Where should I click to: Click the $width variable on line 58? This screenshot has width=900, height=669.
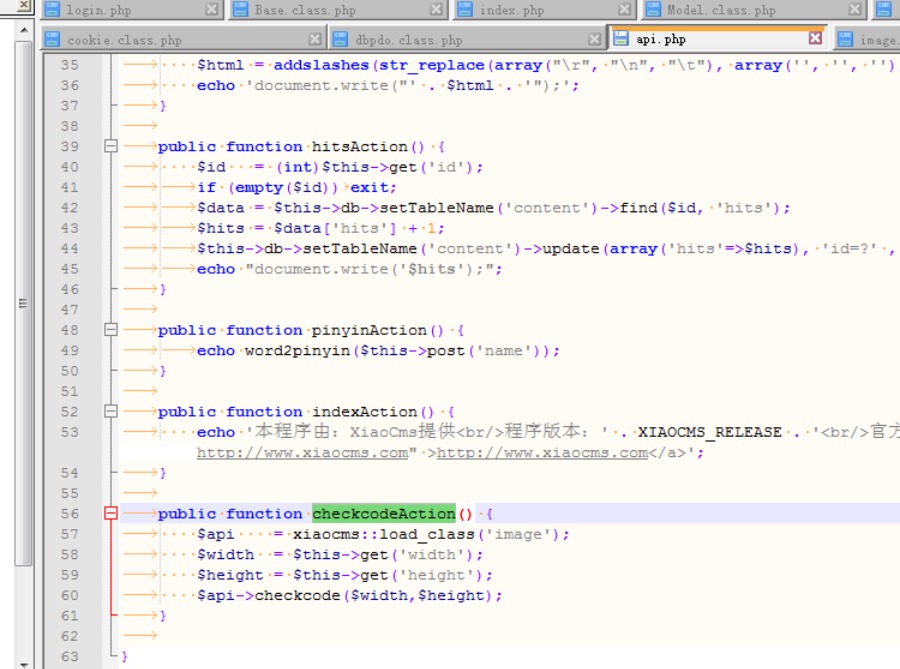[x=226, y=555]
